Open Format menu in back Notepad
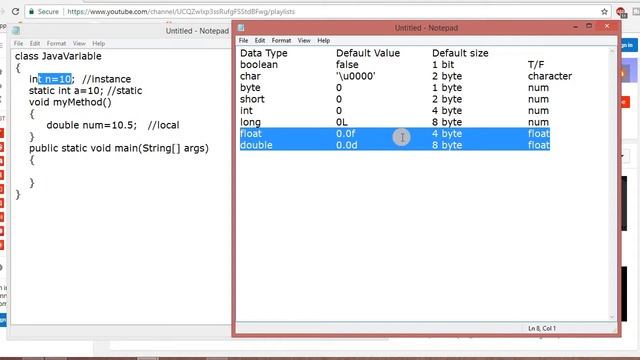 (56, 43)
